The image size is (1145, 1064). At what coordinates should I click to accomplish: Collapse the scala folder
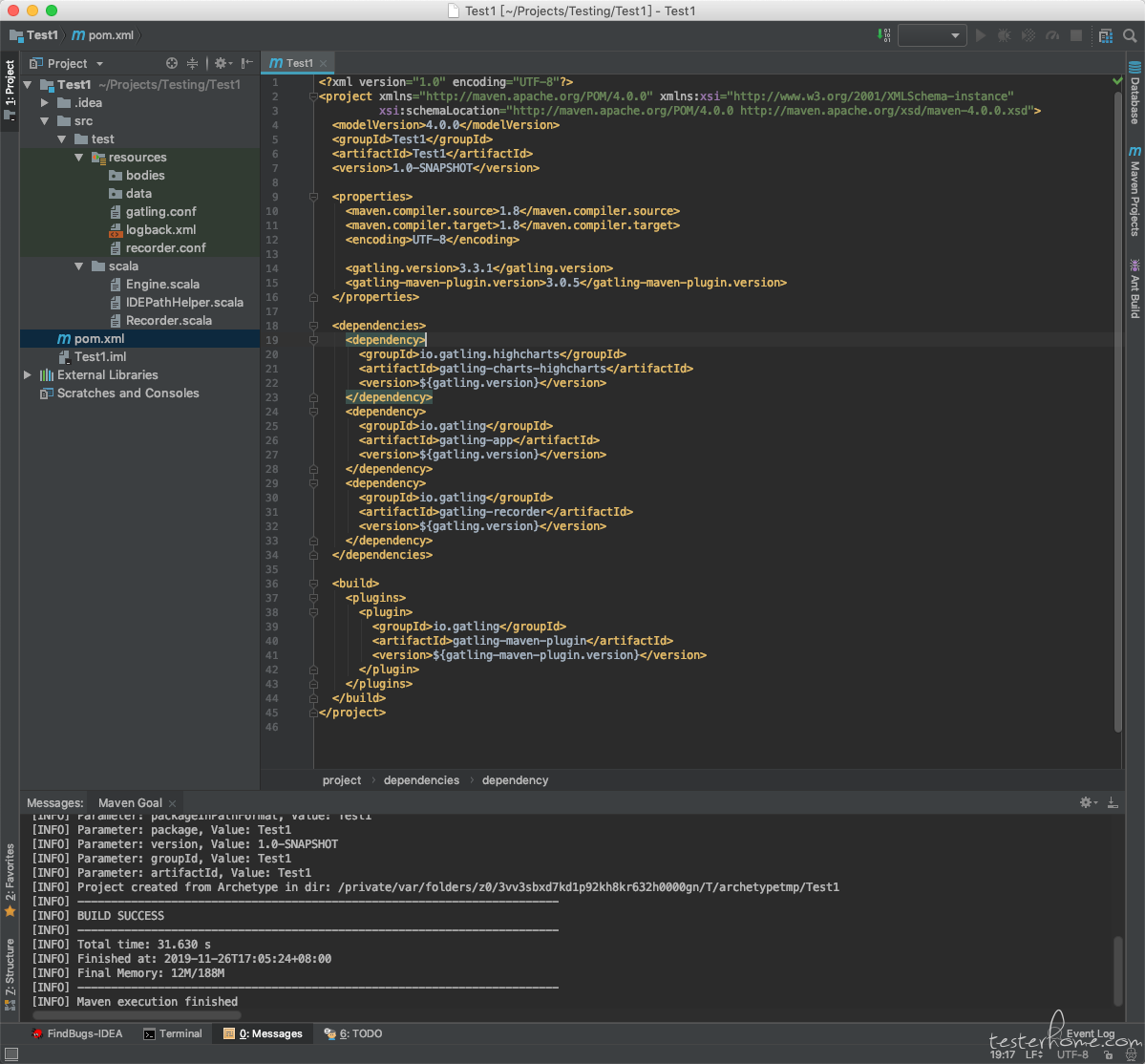(79, 266)
